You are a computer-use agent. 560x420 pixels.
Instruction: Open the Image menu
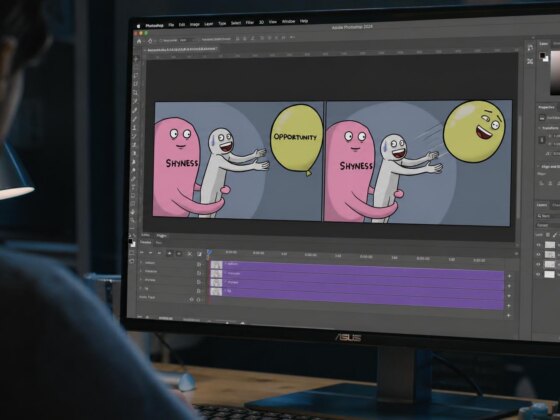point(195,24)
